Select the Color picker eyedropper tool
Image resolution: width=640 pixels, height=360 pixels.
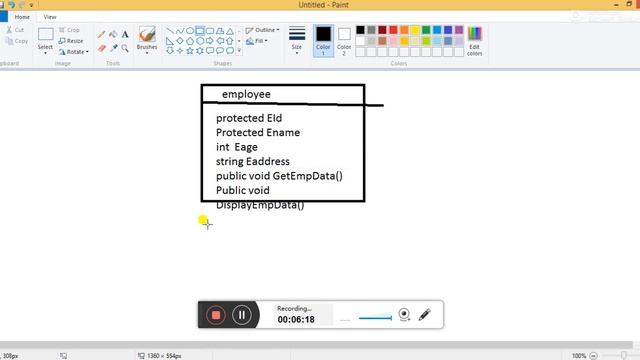click(x=113, y=48)
